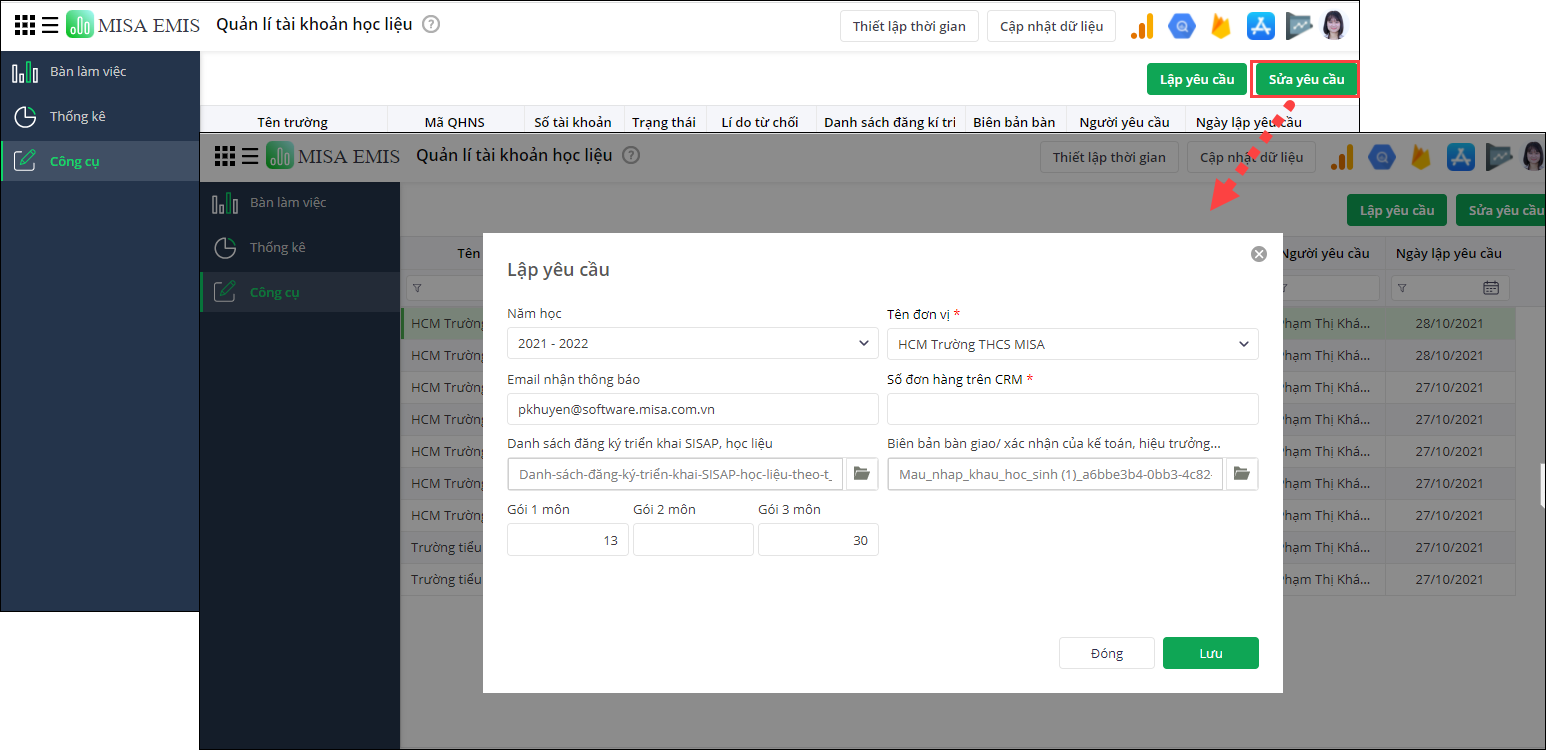Select Thống kê in back window sidebar
Screen dimensions: 1546x750
(x=100, y=117)
